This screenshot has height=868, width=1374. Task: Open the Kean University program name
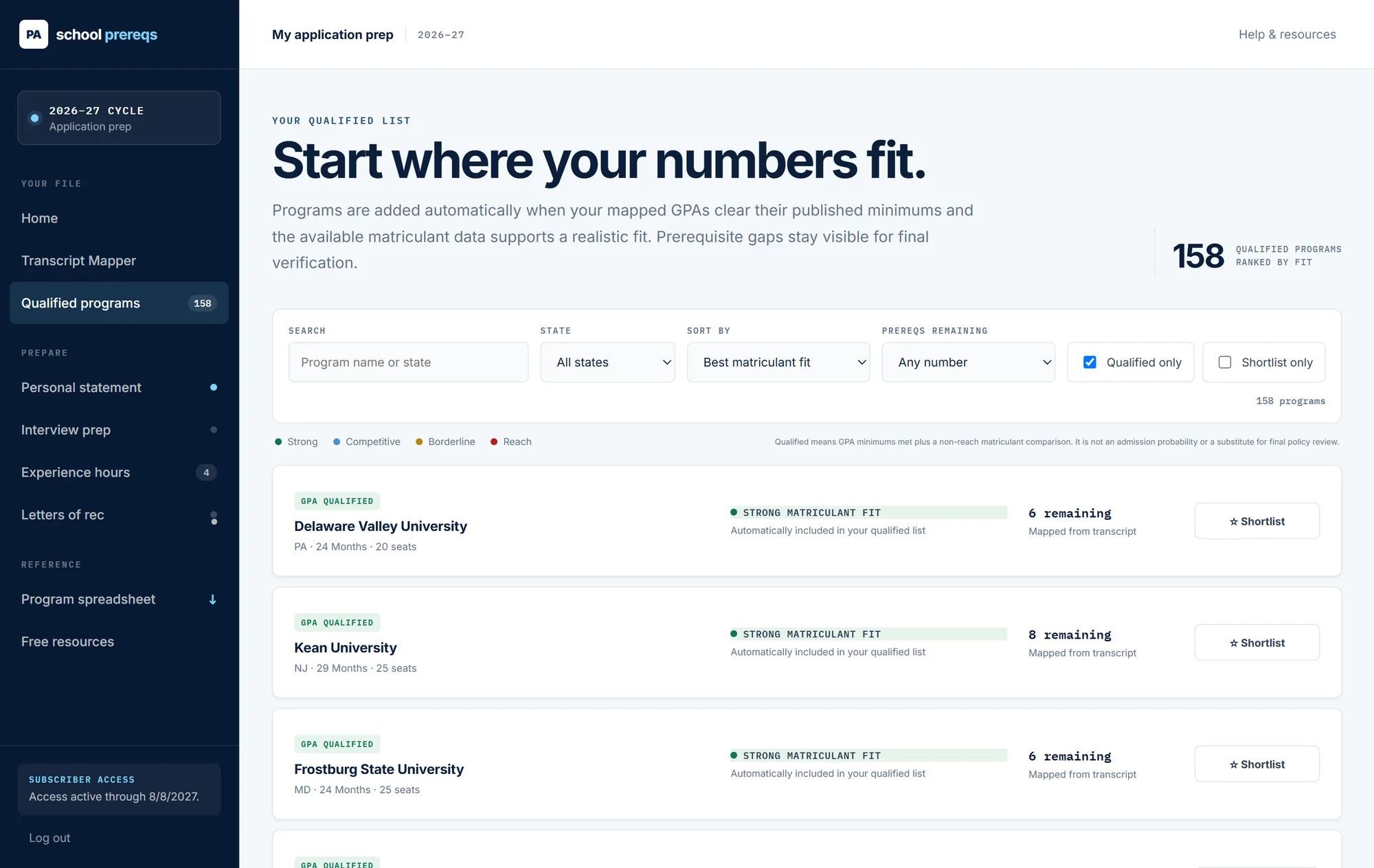click(x=346, y=648)
